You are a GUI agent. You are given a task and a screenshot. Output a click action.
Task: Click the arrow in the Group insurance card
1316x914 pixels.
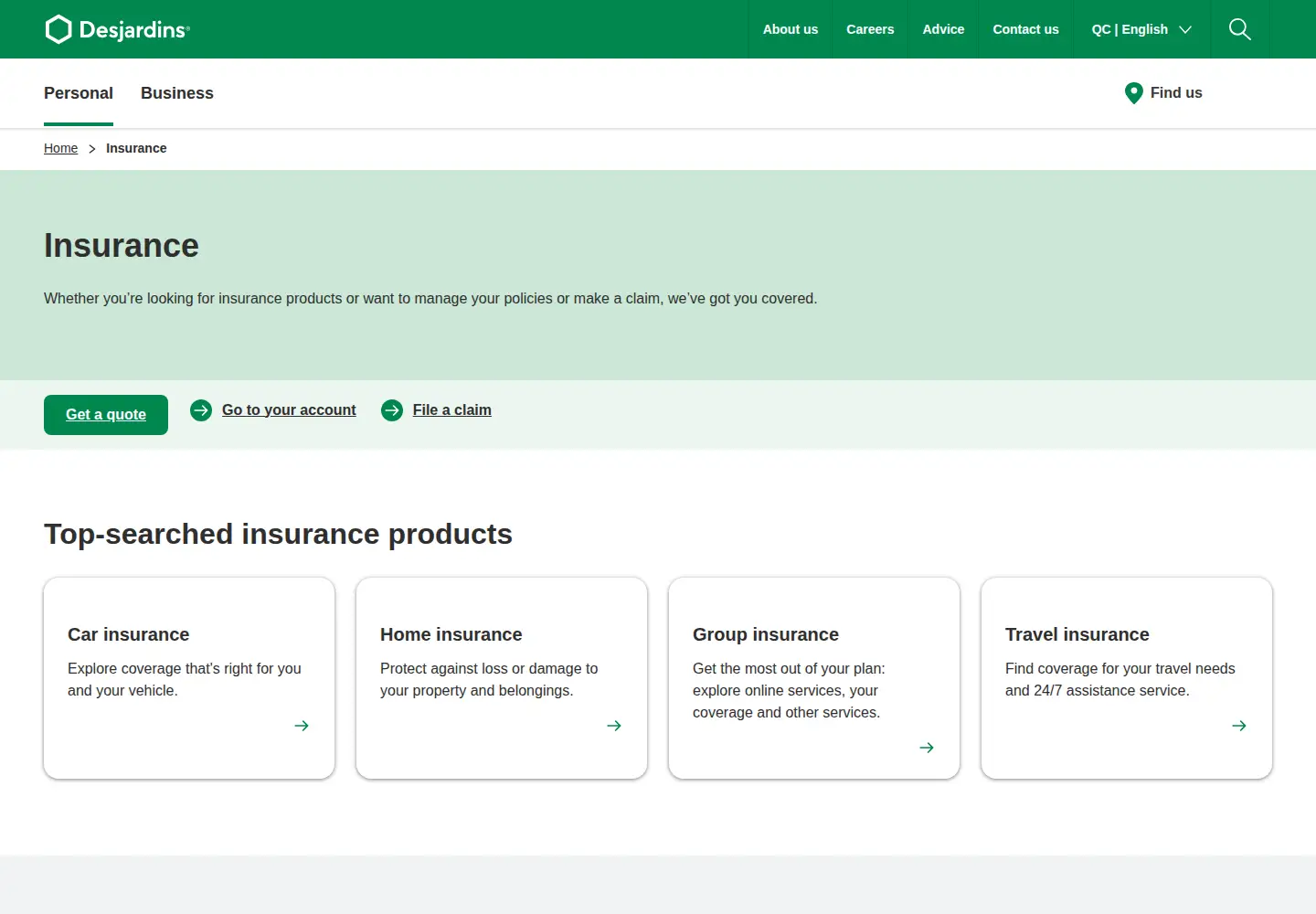[x=927, y=748]
